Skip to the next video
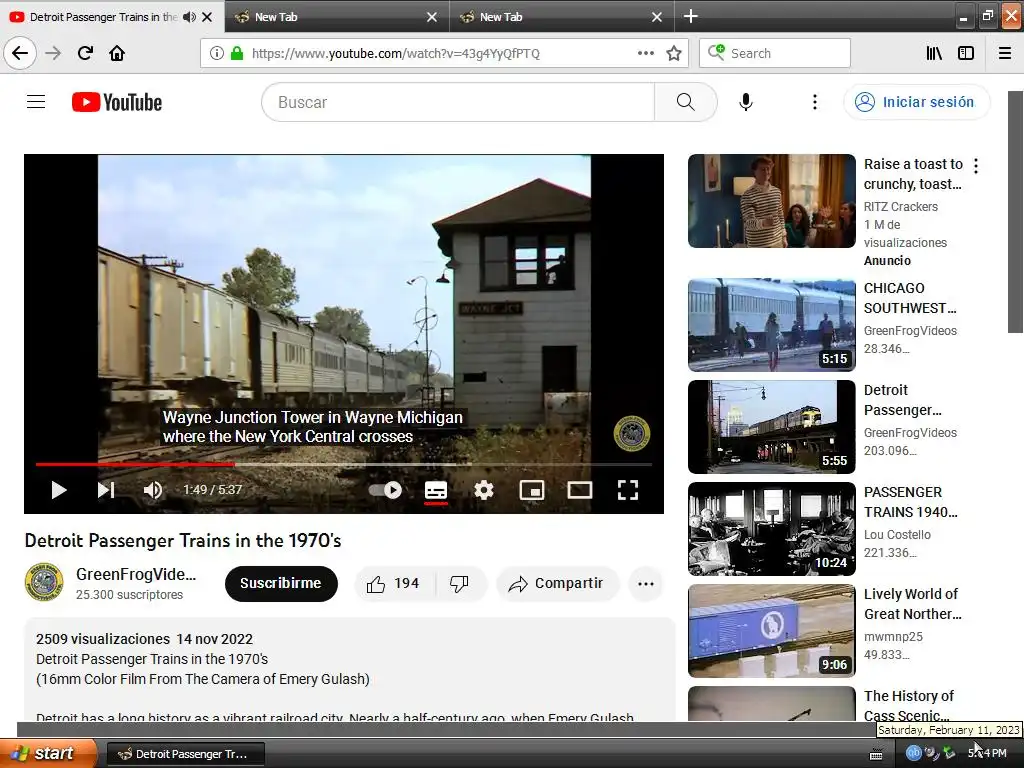The image size is (1024, 768). tap(106, 490)
